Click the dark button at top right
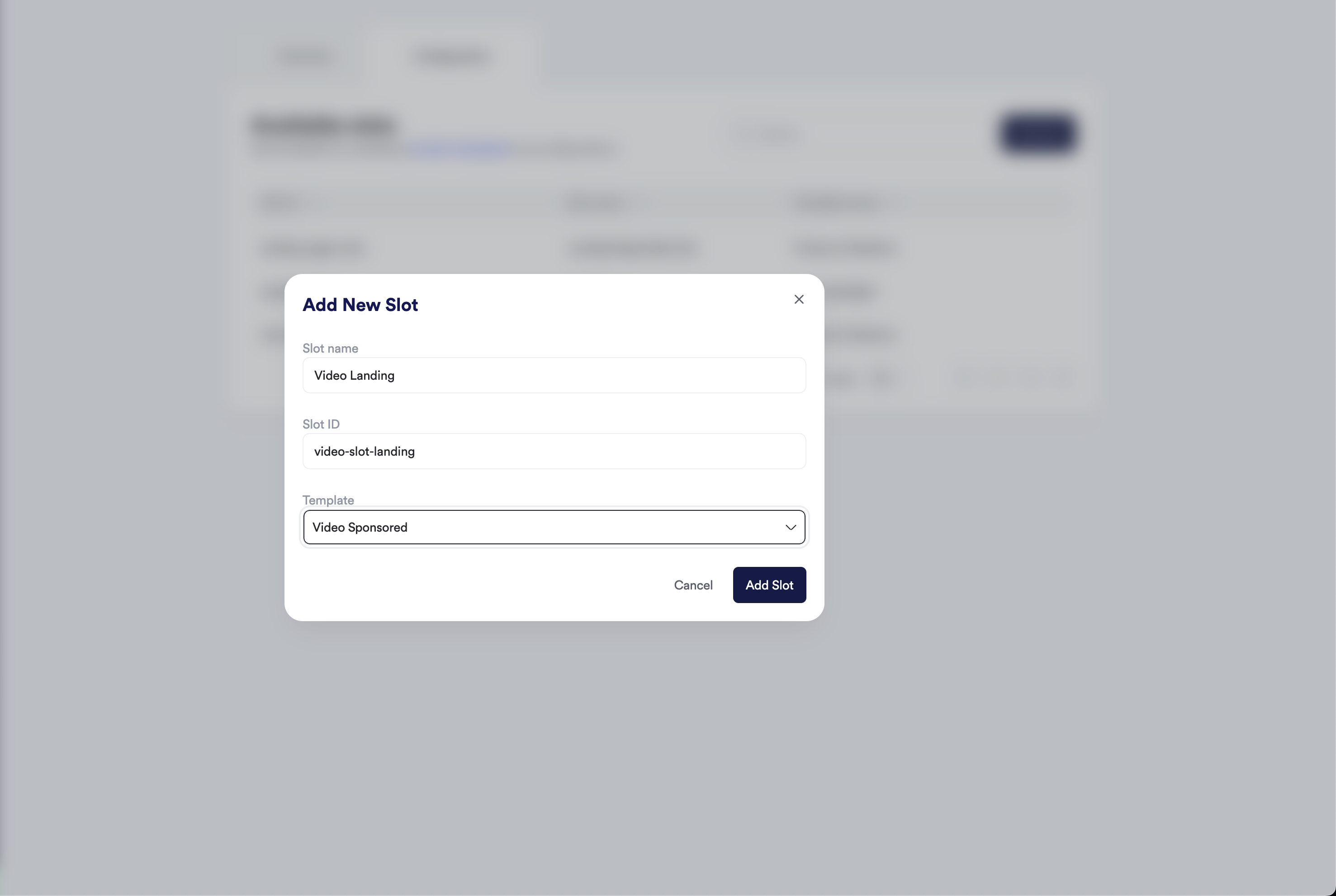 [1038, 134]
